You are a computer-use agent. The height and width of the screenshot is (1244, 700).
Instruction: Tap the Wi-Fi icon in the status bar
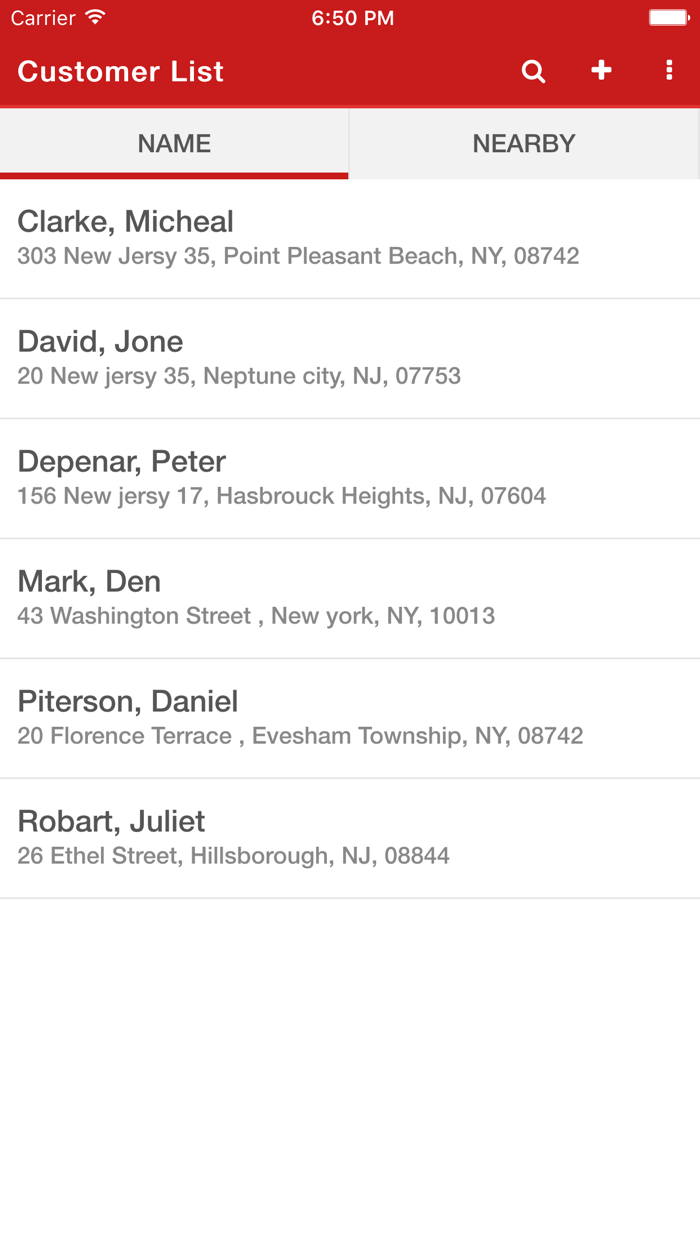click(93, 16)
